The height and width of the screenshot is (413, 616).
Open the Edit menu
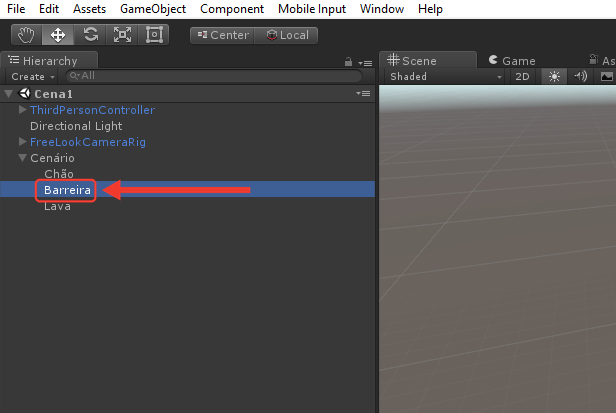coord(49,9)
